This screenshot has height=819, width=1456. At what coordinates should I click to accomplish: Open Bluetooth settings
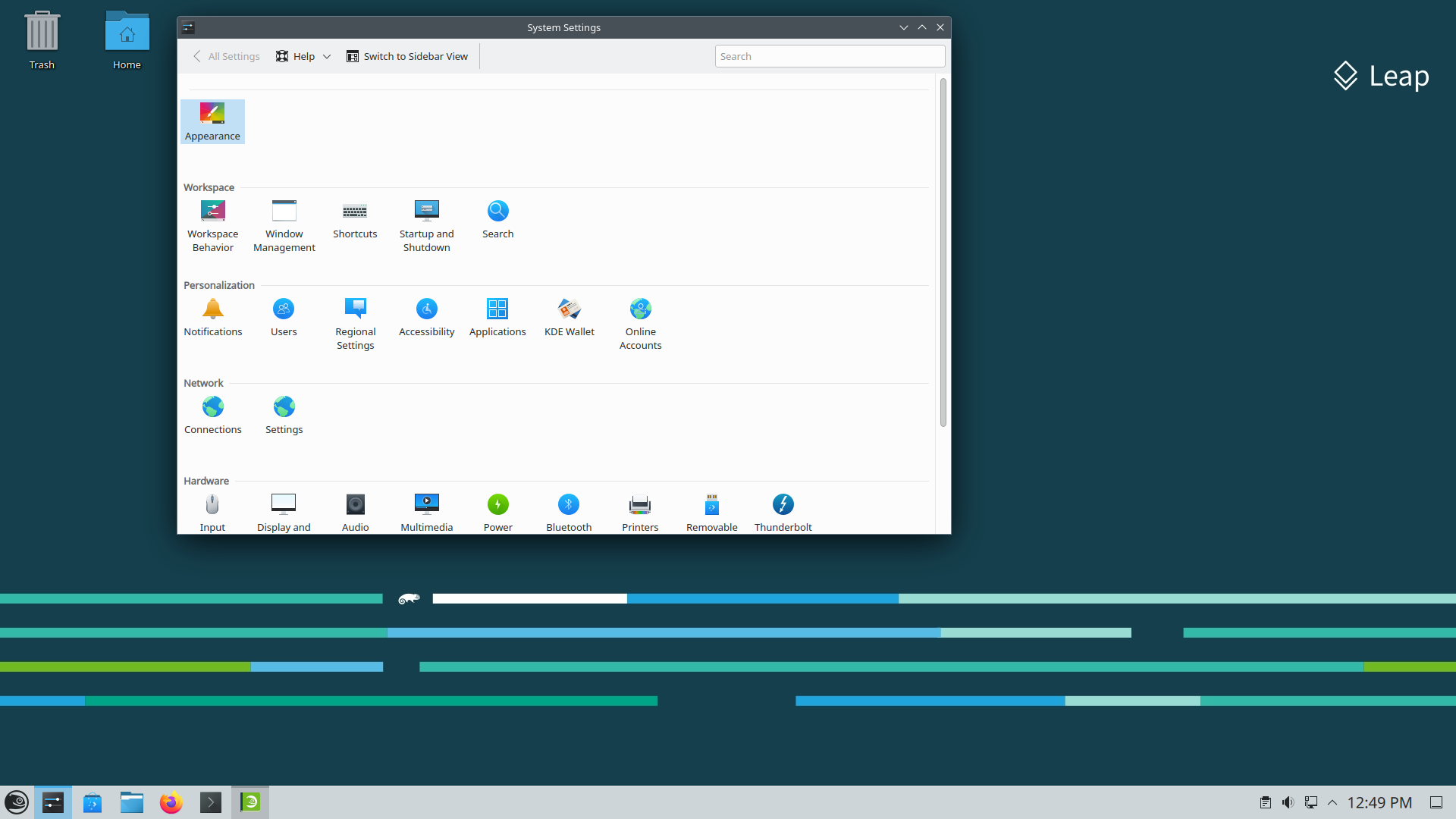click(x=569, y=513)
